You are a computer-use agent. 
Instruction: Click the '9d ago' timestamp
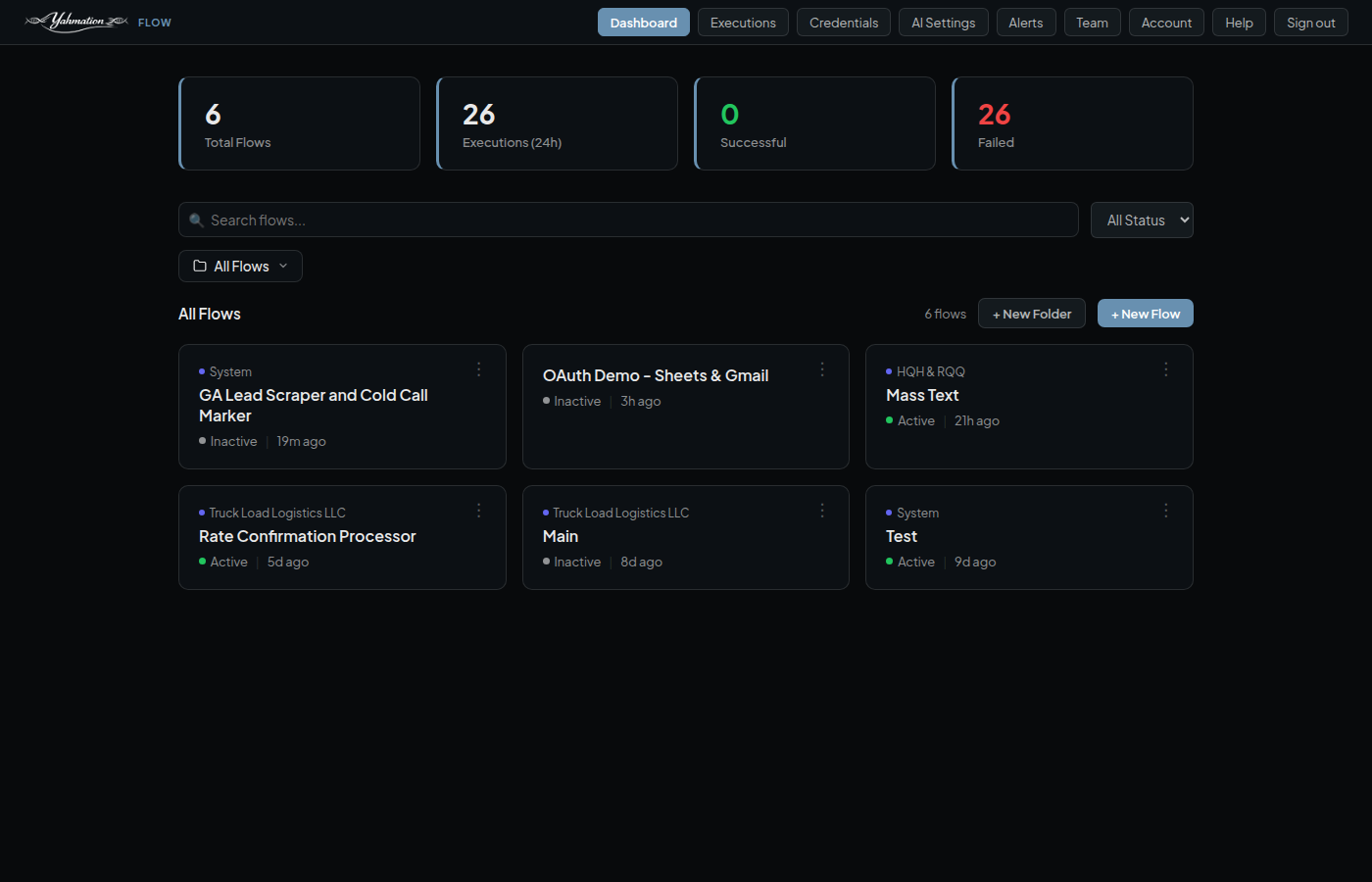click(975, 562)
